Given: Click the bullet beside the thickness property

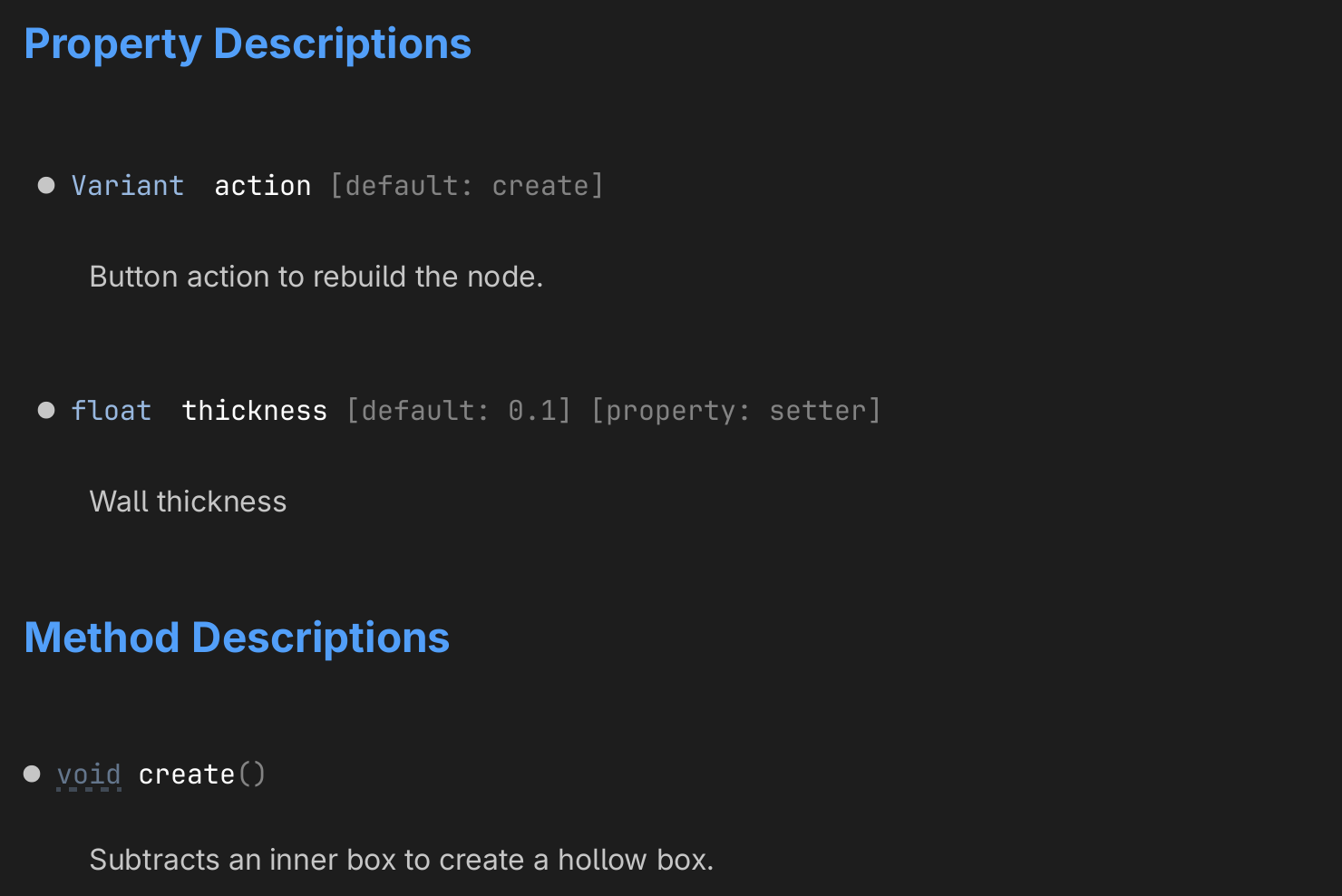Looking at the screenshot, I should (46, 411).
